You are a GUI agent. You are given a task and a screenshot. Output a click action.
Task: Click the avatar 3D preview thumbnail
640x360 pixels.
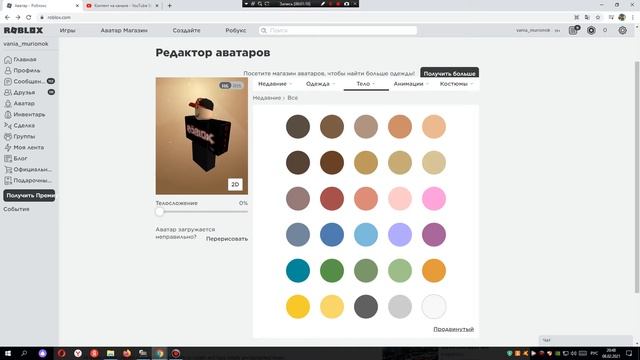coord(202,136)
